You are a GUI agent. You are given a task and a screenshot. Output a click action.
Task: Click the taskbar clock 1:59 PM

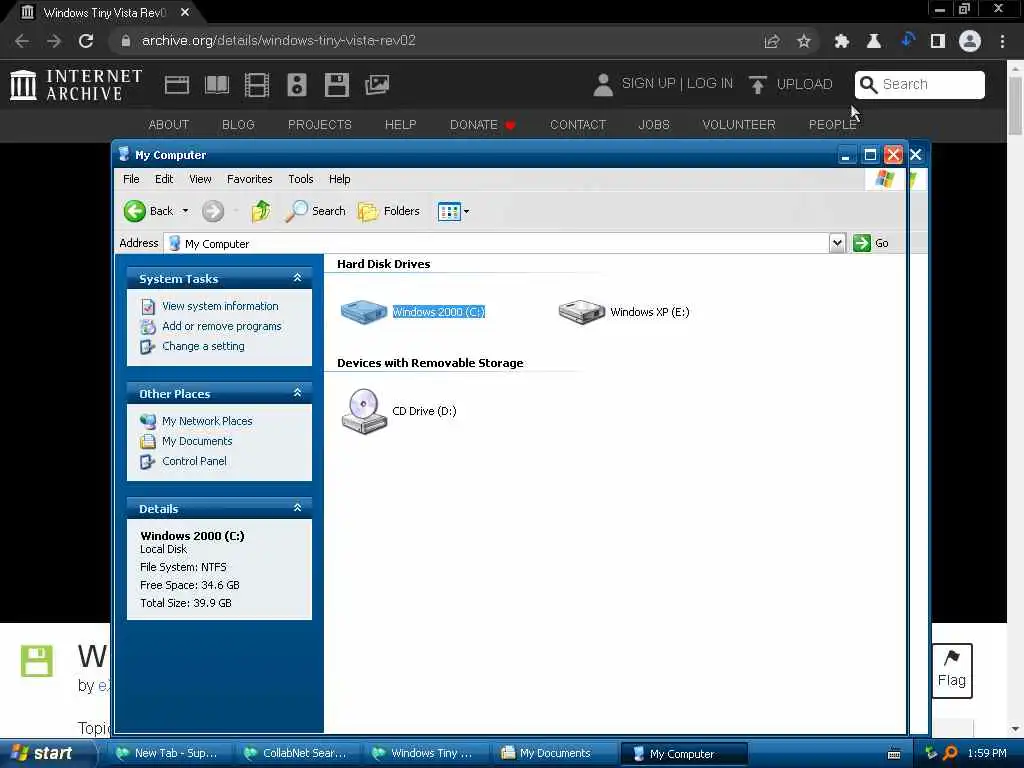click(987, 753)
